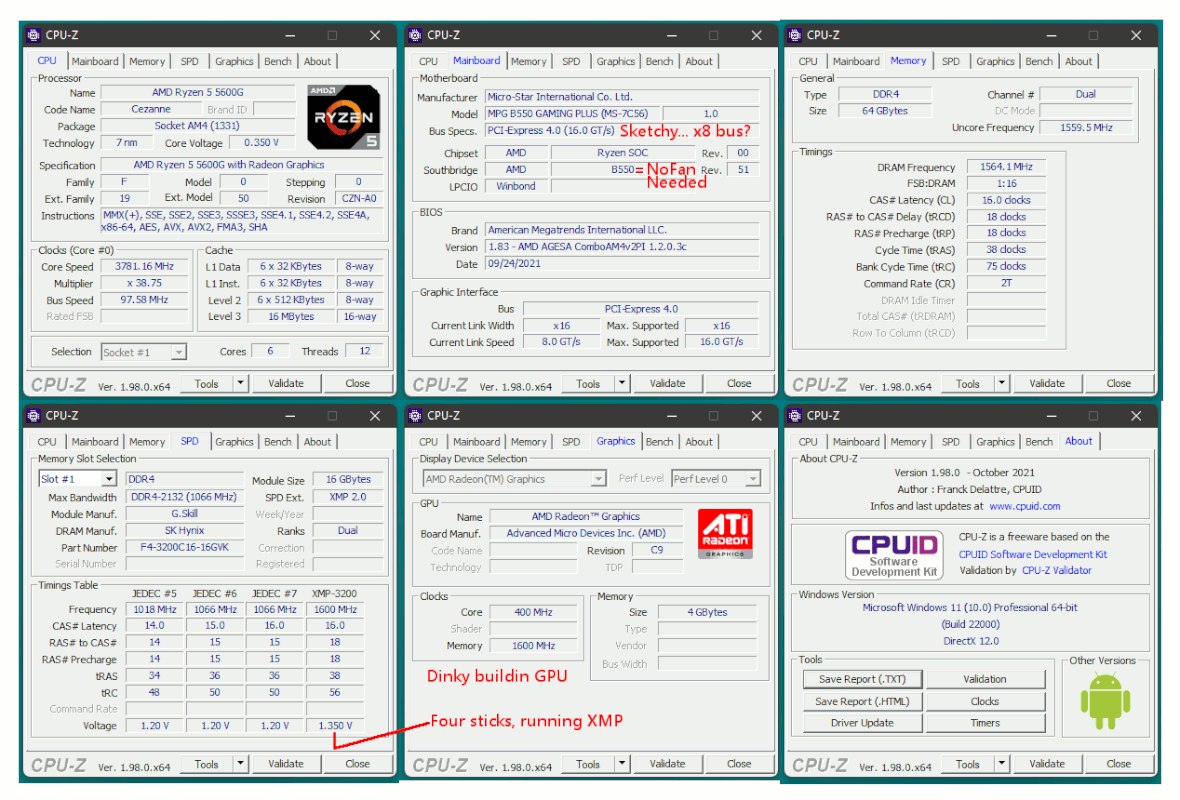
Task: Click the Module Manuf. value G.Skill
Action: 184,514
